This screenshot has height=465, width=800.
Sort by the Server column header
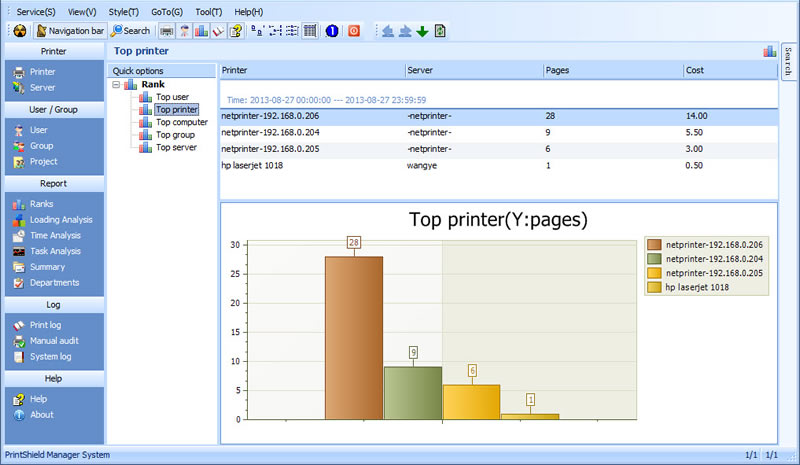tap(474, 70)
